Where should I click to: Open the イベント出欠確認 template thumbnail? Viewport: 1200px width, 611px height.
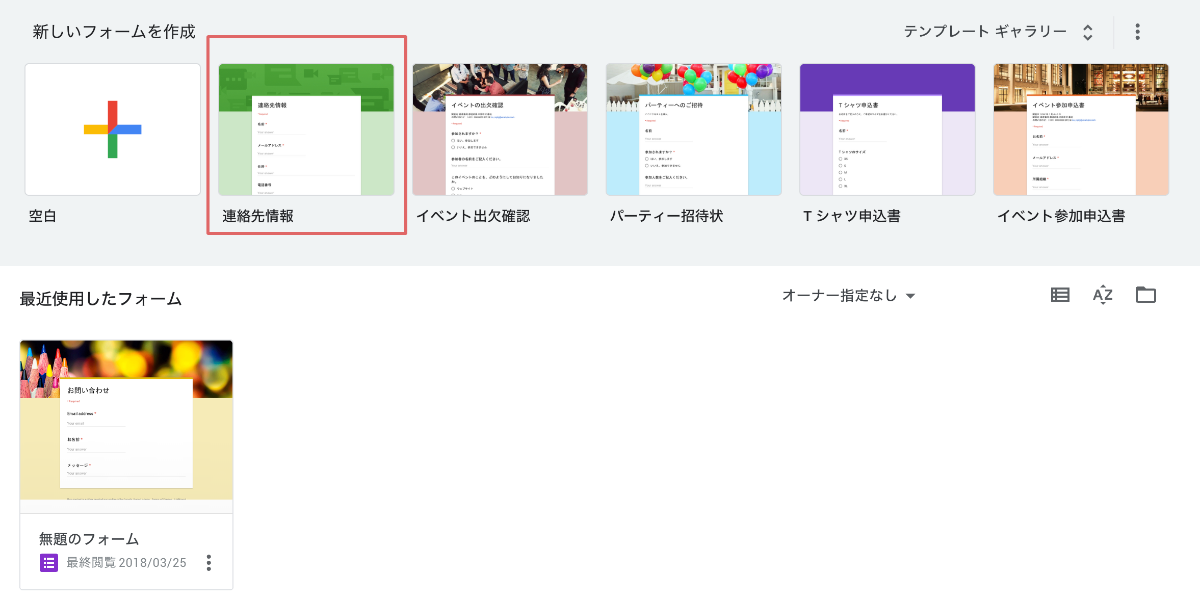(500, 130)
